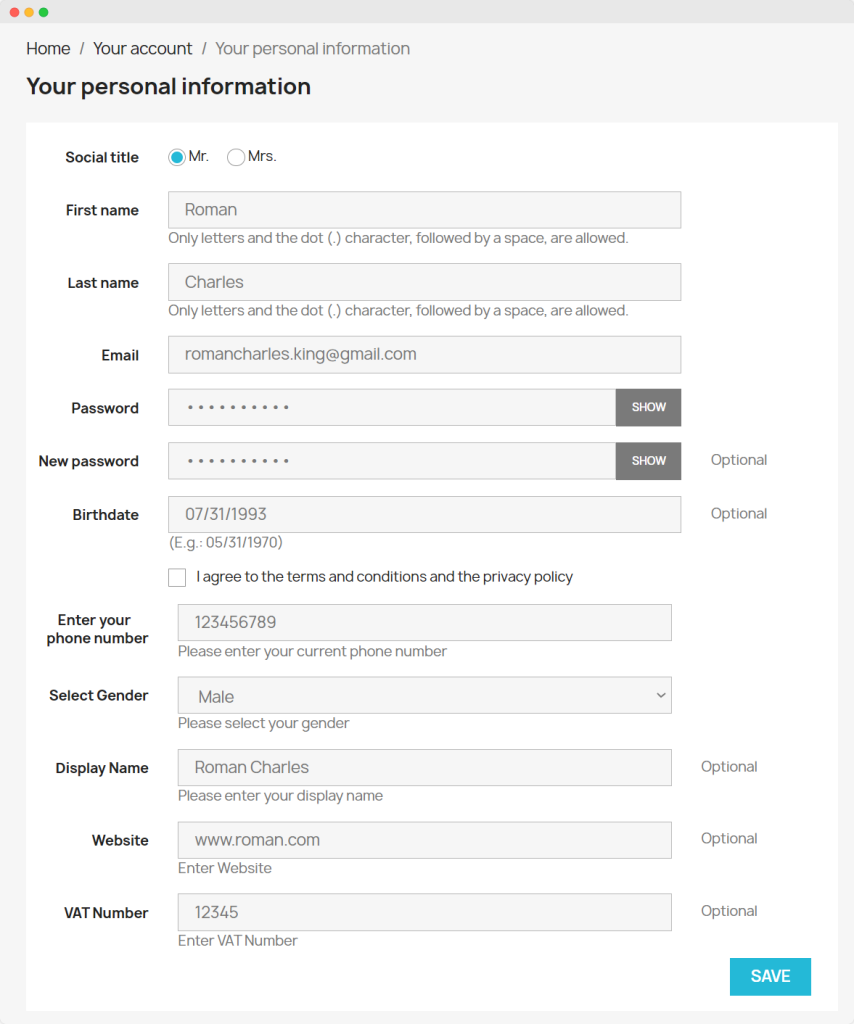Click the Website input field
This screenshot has width=854, height=1024.
point(424,840)
